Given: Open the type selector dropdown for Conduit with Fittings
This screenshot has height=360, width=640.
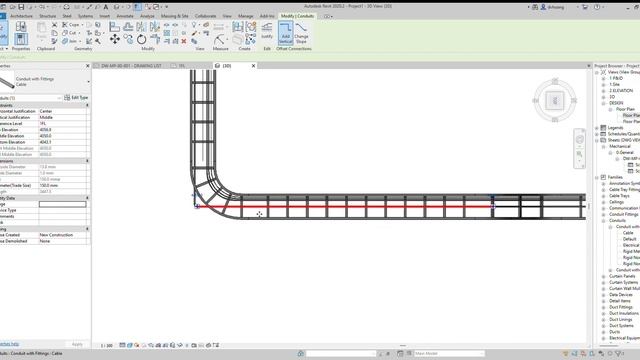Looking at the screenshot, I should click(x=88, y=82).
